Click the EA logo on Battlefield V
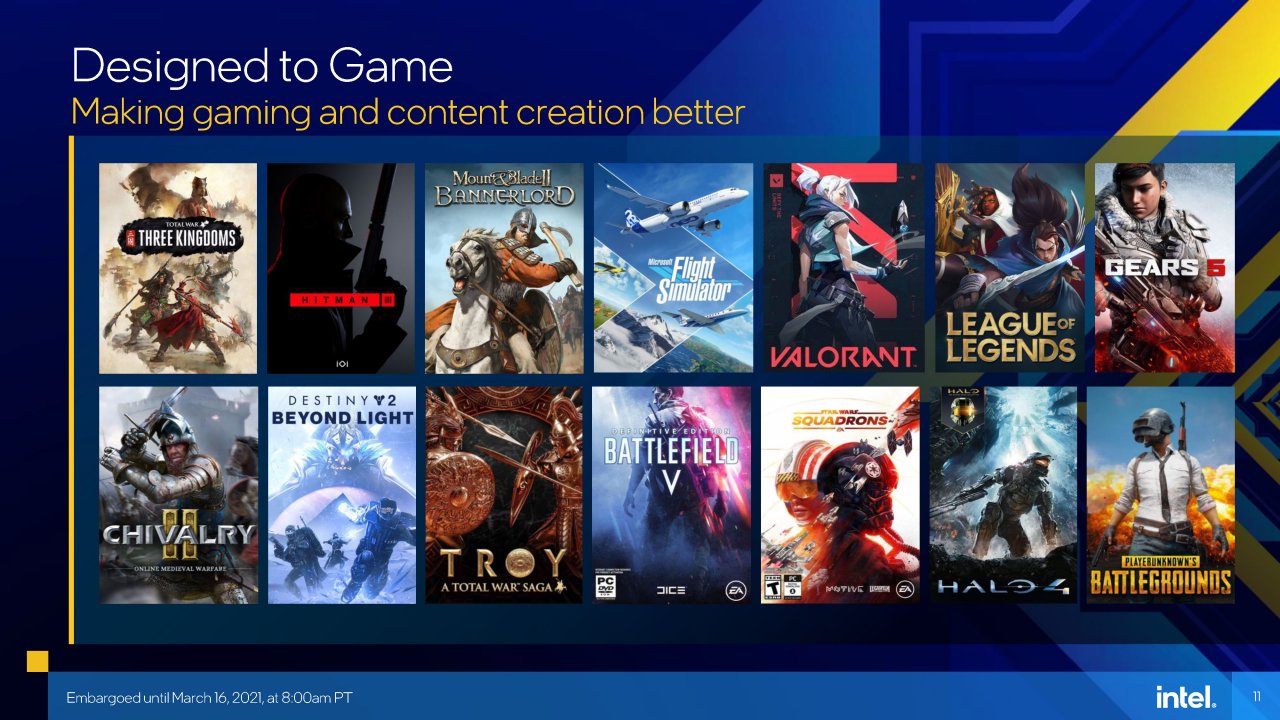 coord(736,591)
